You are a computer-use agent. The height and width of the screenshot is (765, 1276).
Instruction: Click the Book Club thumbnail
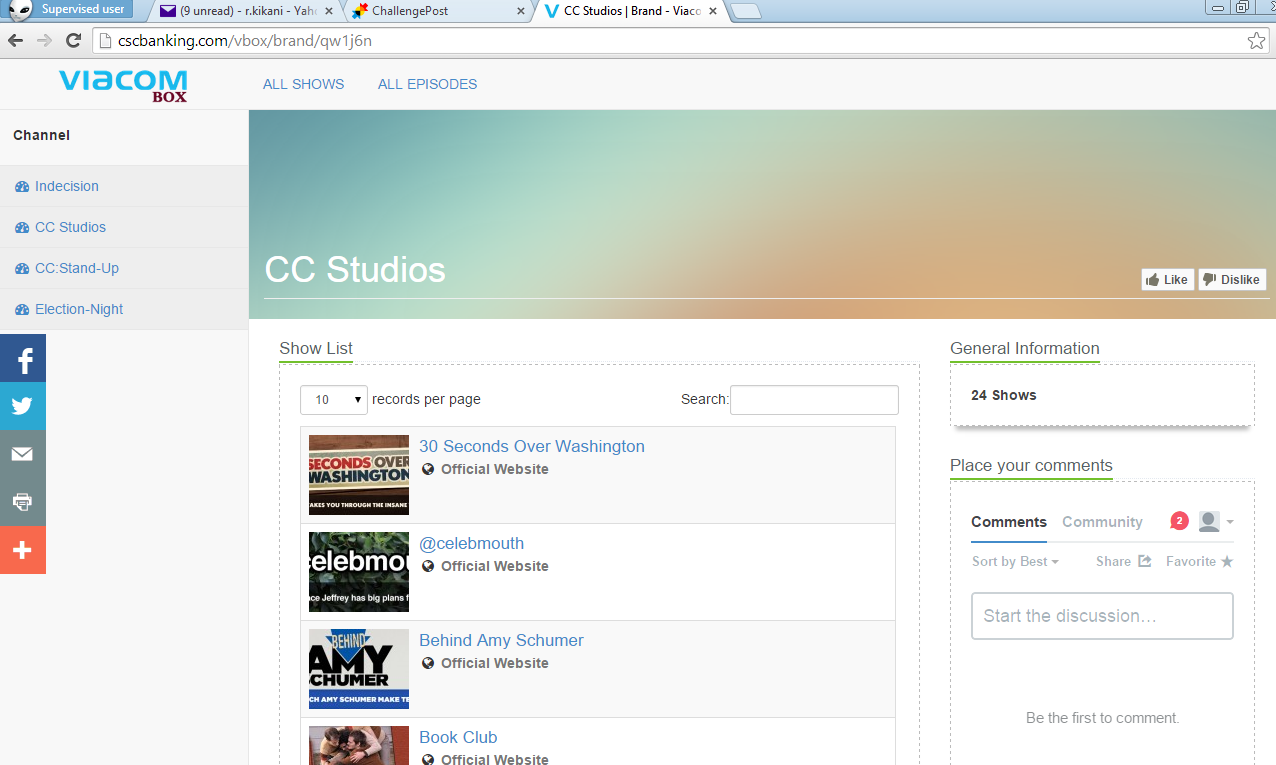pyautogui.click(x=359, y=746)
